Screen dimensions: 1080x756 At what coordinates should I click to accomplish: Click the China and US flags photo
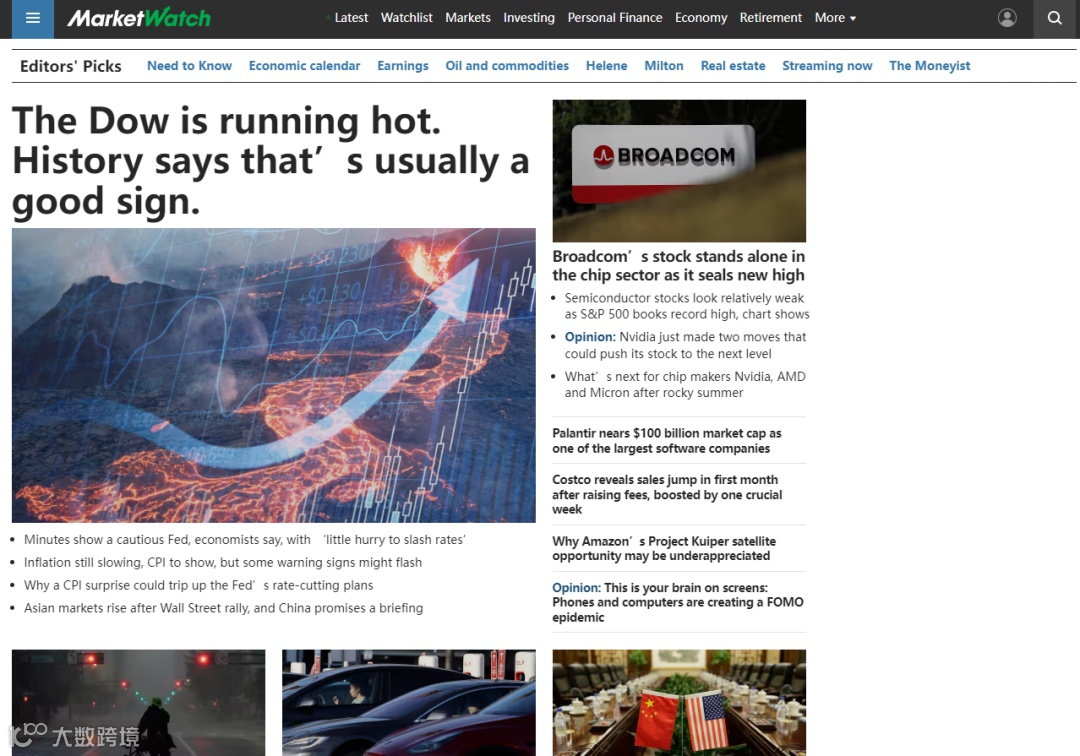coord(679,702)
